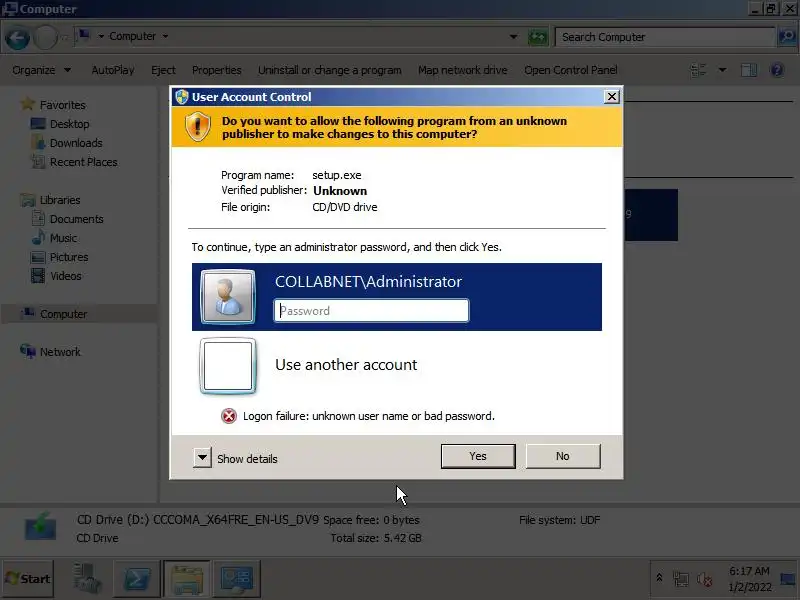800x600 pixels.
Task: Select Pictures library
Action: pyautogui.click(x=69, y=257)
